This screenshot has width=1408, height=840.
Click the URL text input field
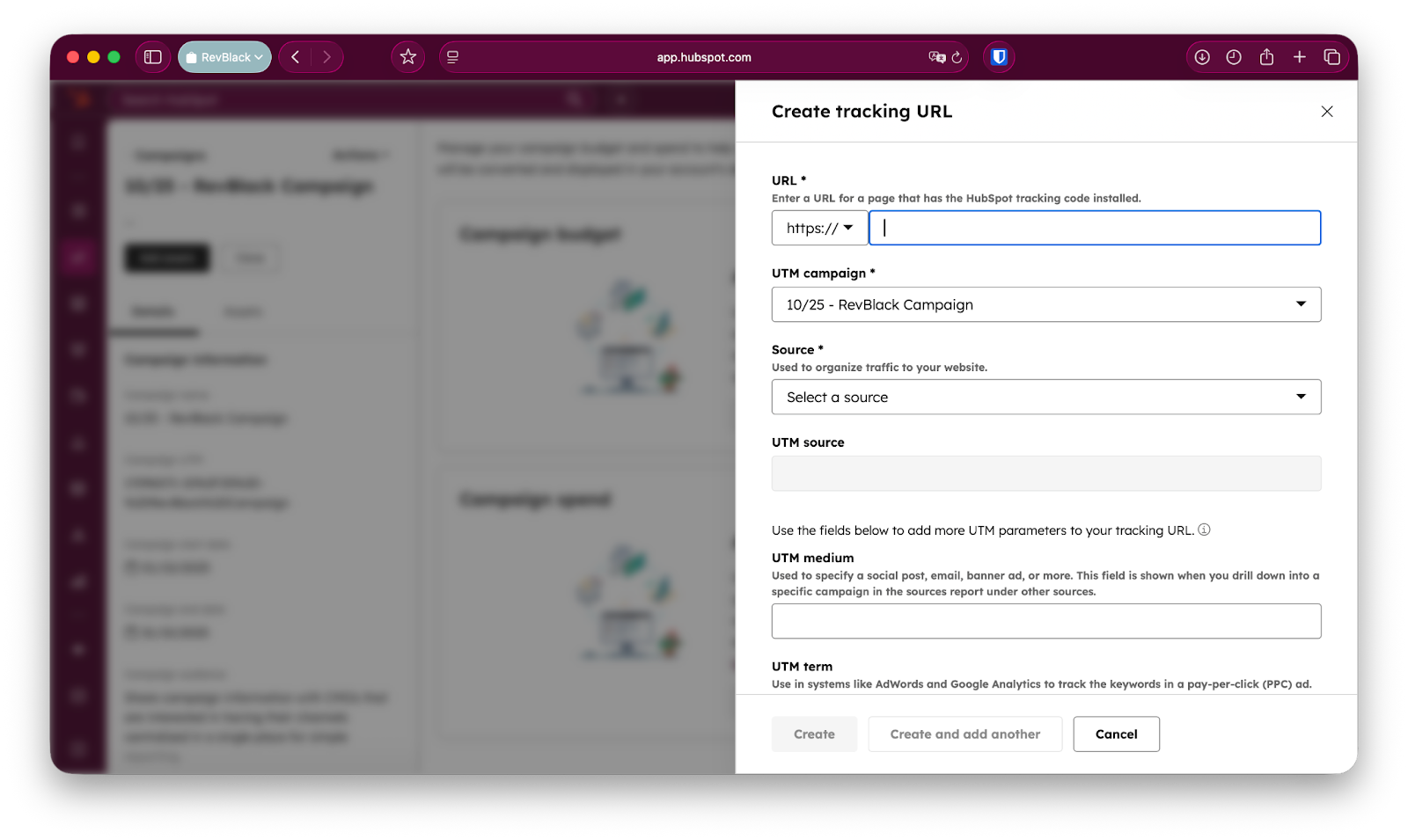tap(1095, 228)
